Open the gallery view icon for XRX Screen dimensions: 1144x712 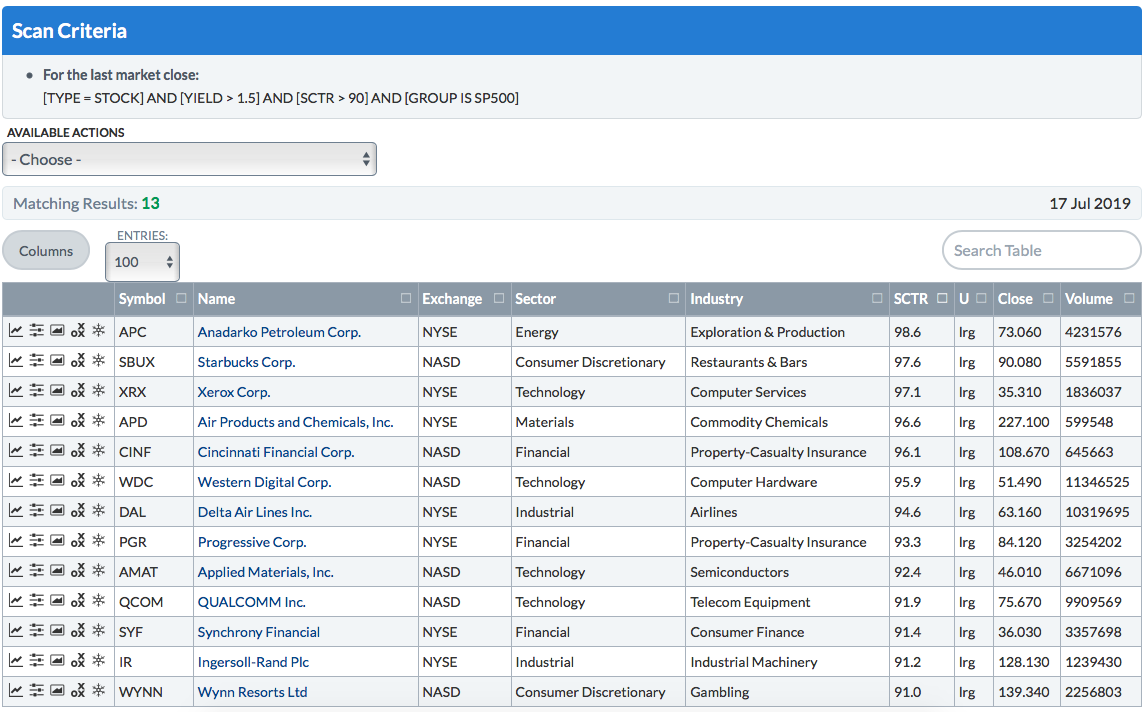point(57,392)
